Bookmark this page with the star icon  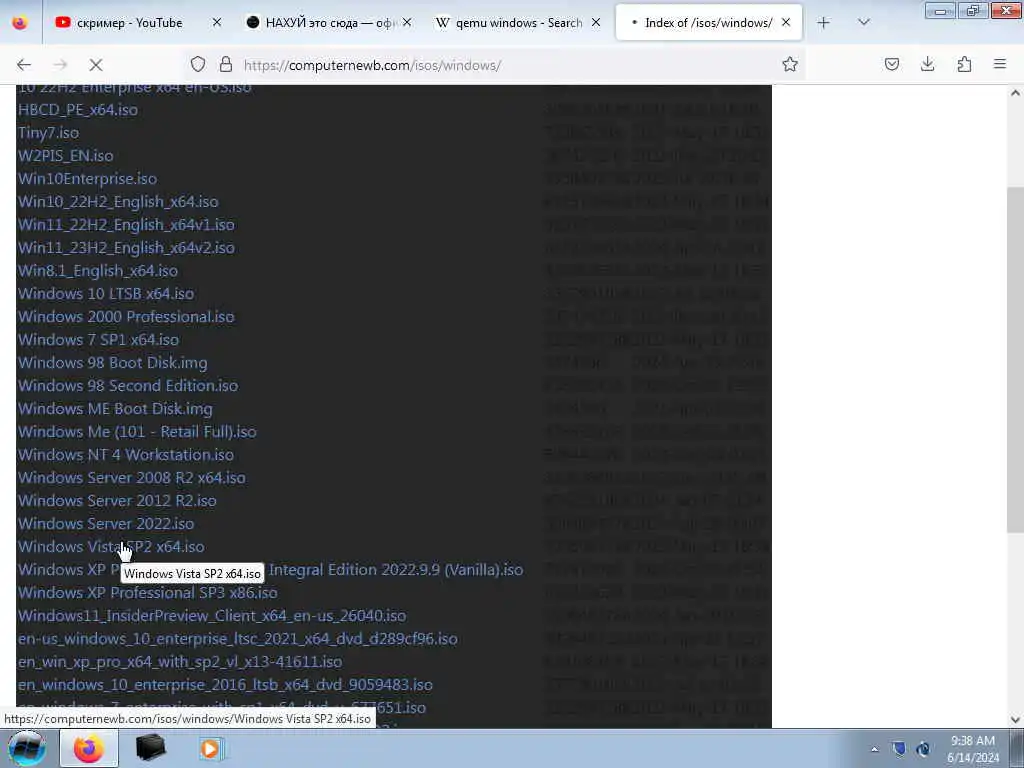point(790,64)
